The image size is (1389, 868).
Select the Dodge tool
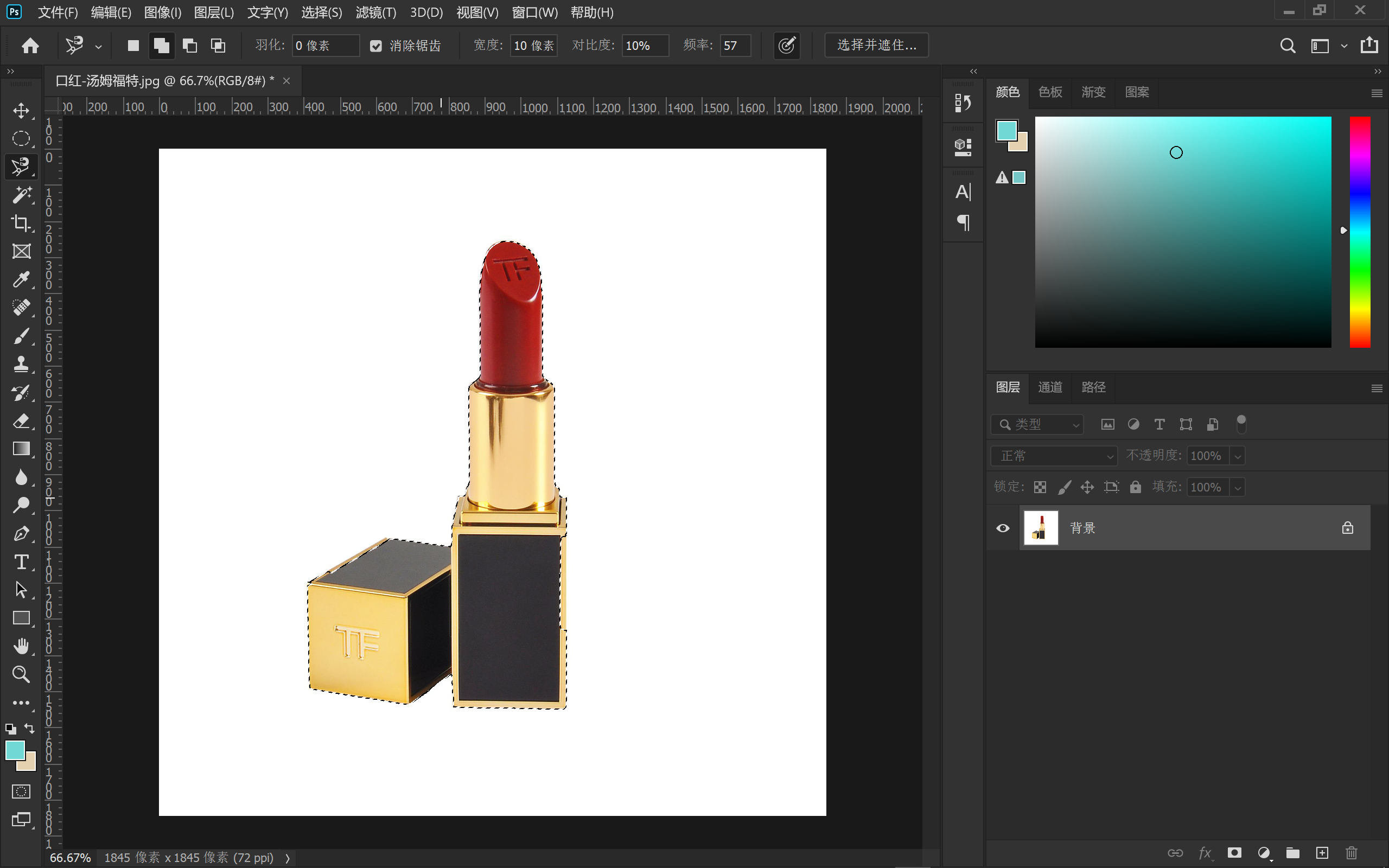click(x=21, y=505)
